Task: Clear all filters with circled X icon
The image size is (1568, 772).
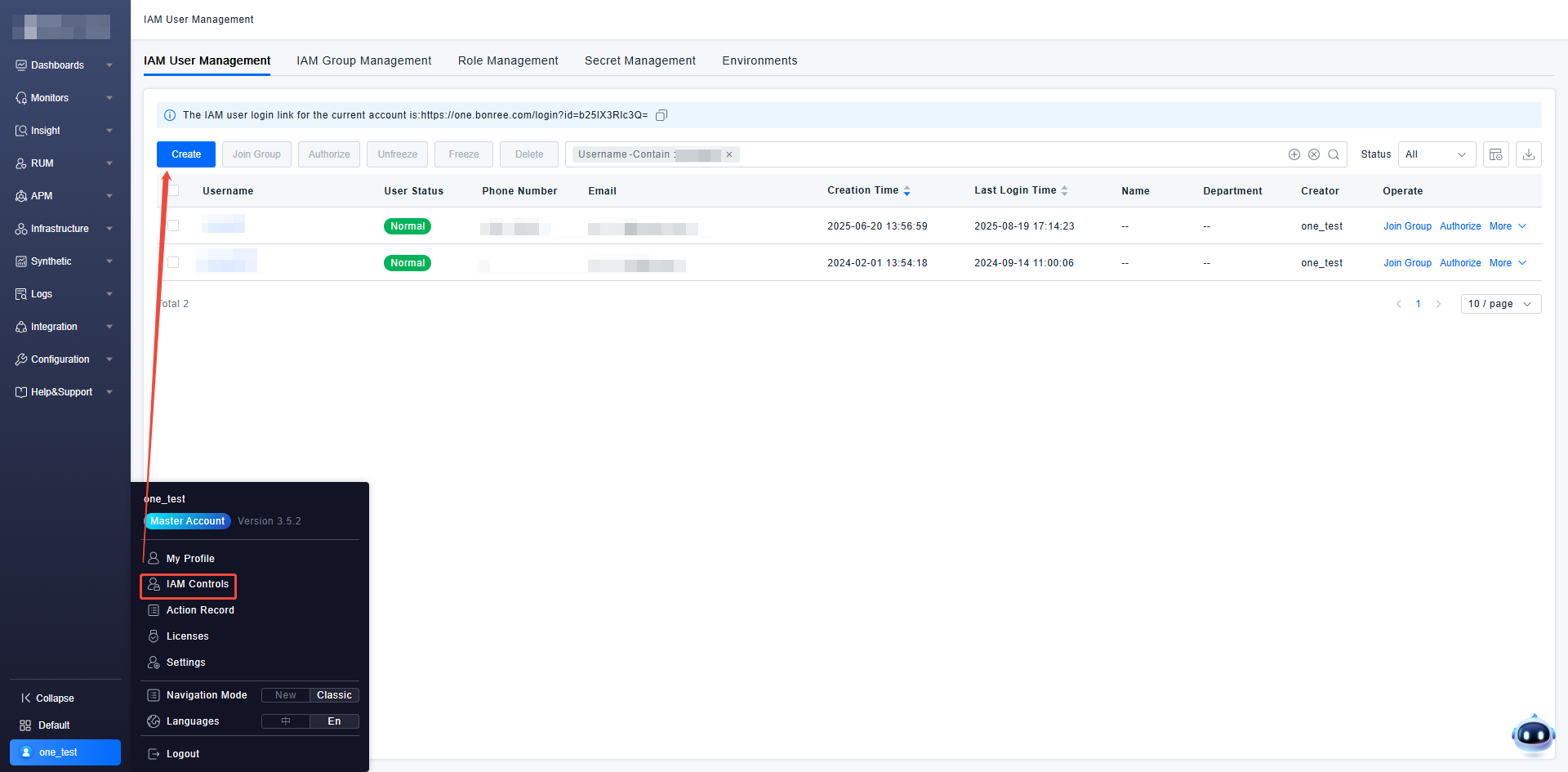Action: tap(1314, 154)
